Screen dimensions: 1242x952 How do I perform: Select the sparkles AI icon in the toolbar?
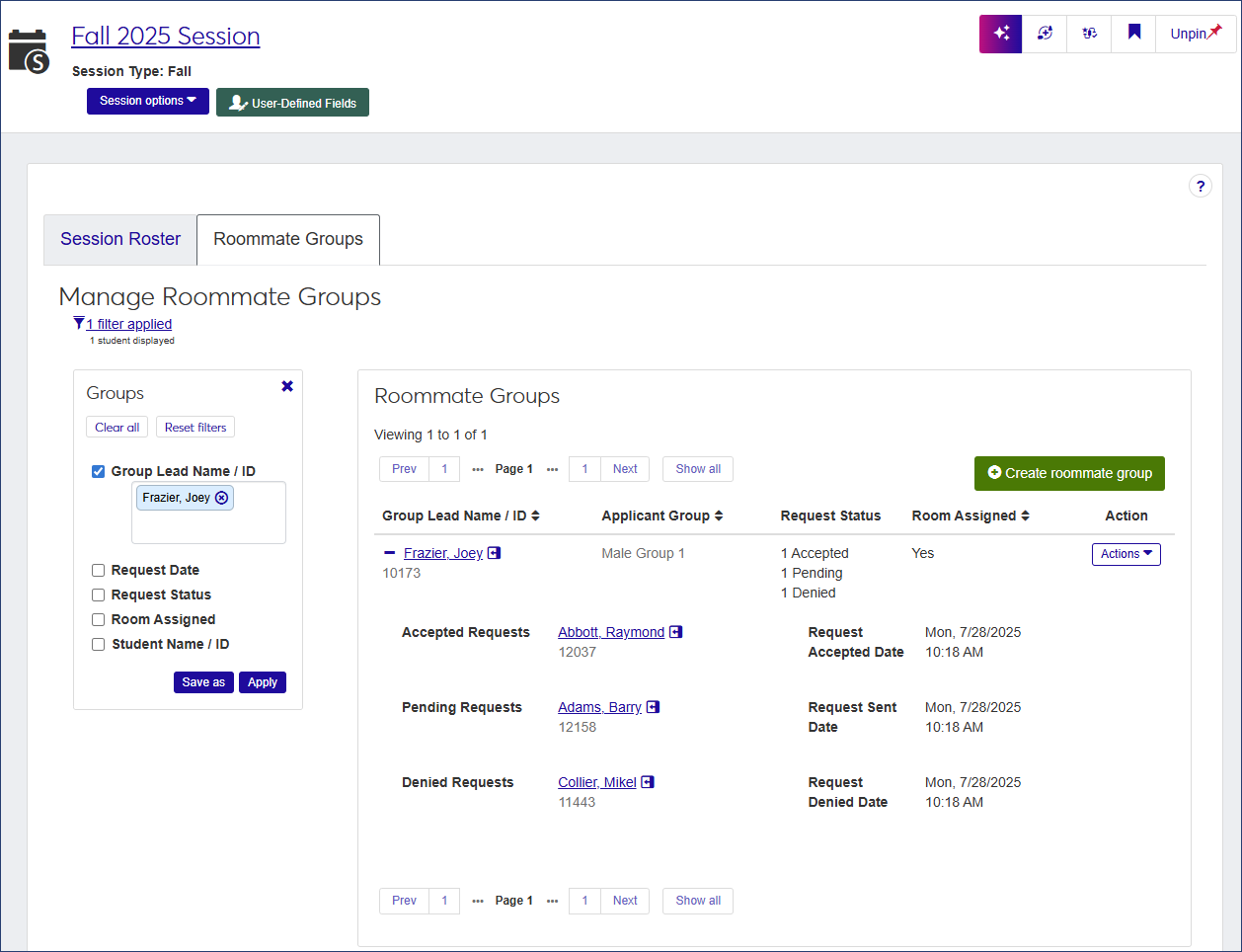pyautogui.click(x=1000, y=33)
